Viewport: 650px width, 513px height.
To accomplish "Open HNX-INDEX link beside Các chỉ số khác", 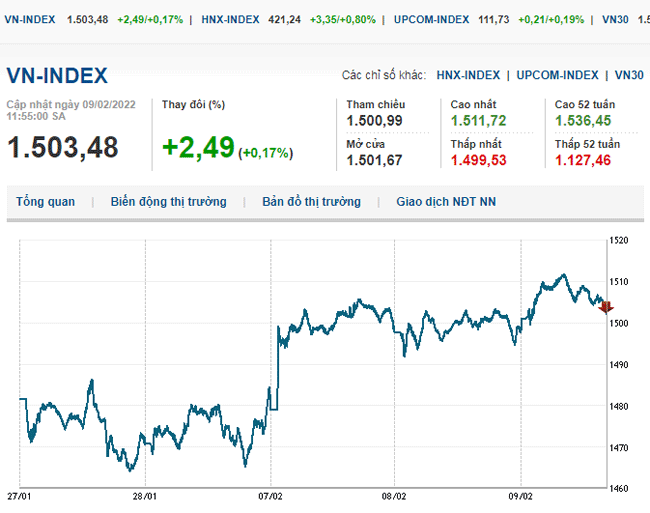I will pyautogui.click(x=468, y=75).
